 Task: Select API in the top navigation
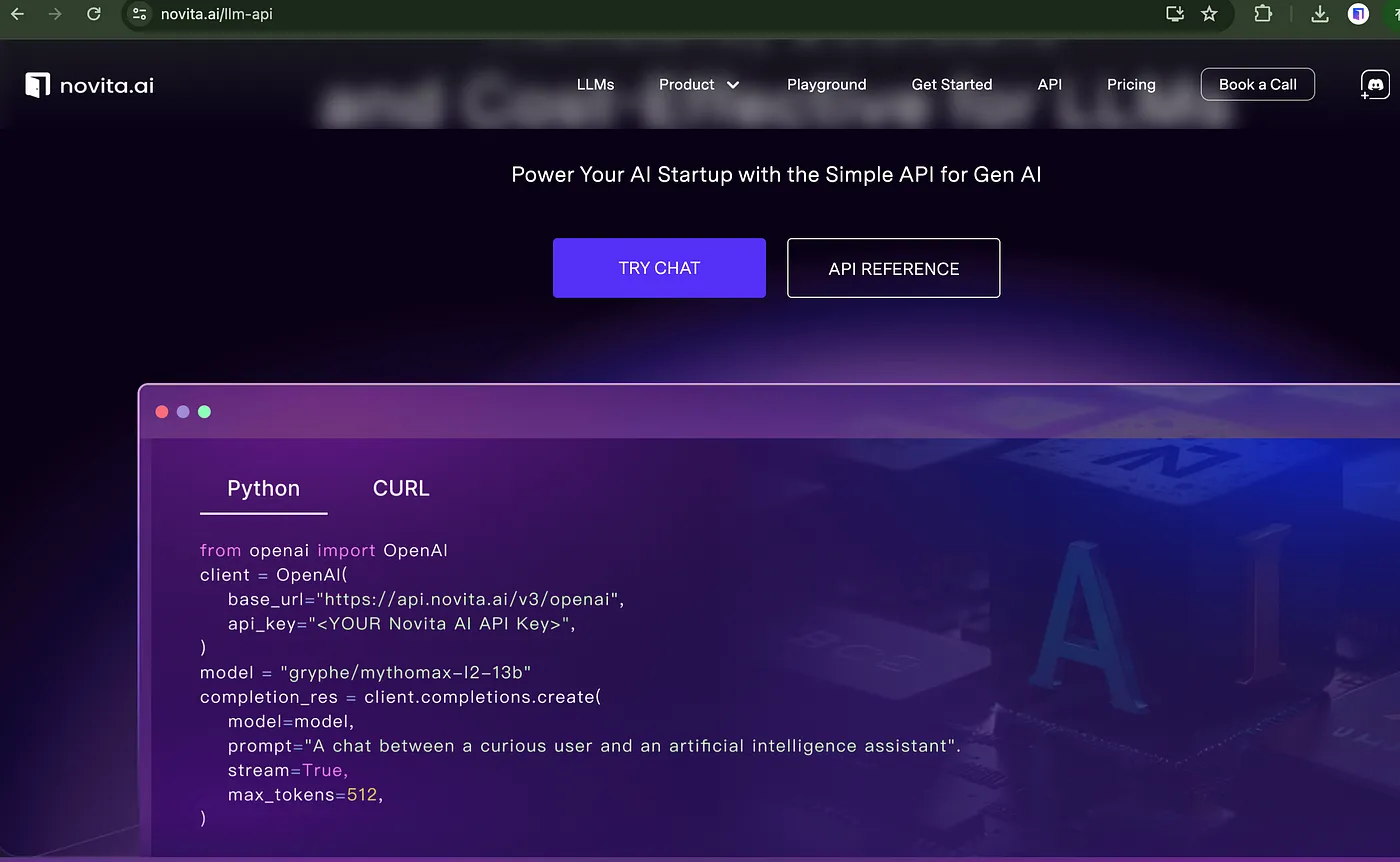click(1050, 85)
